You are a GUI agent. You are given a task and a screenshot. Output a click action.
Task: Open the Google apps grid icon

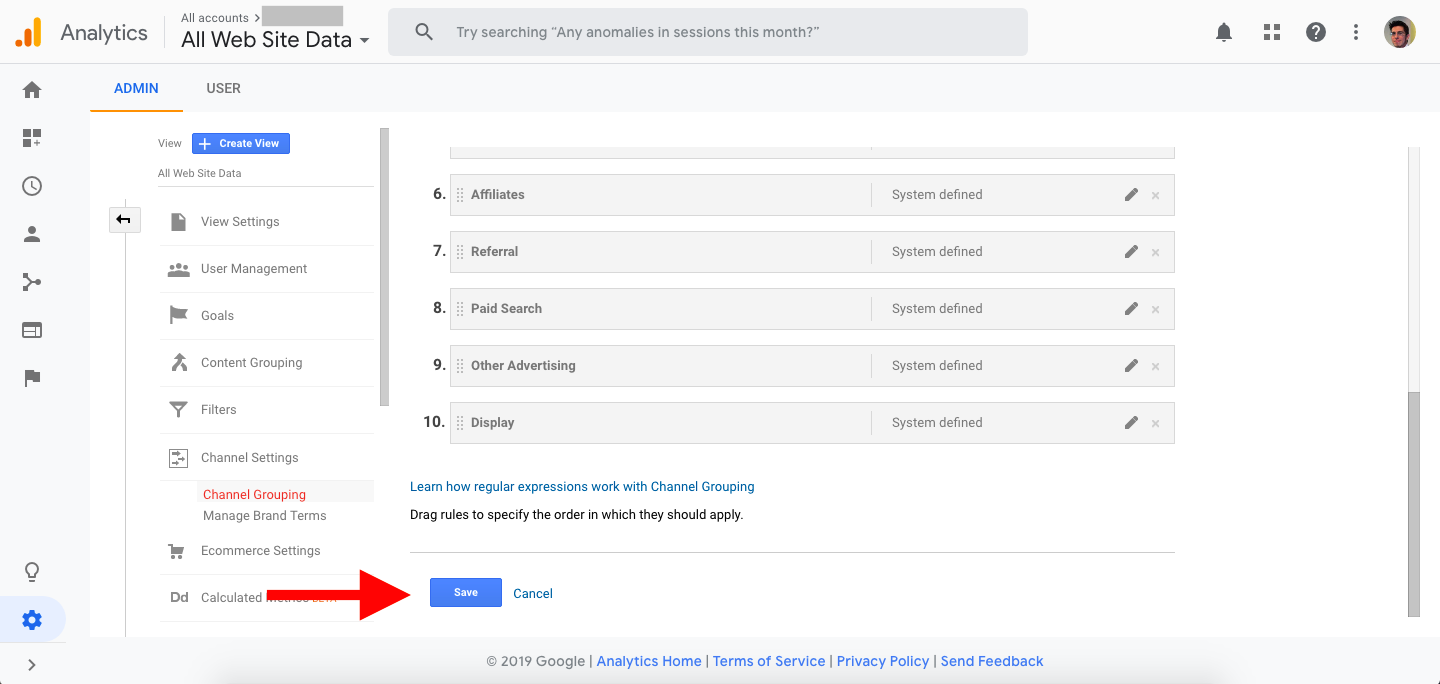click(1271, 31)
